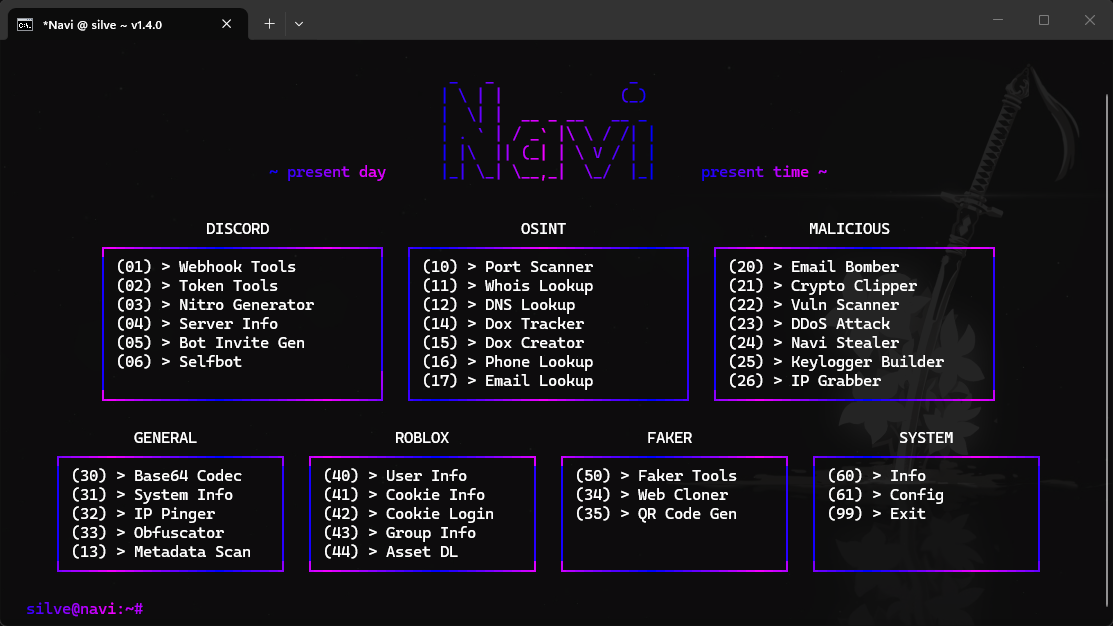1113x626 pixels.
Task: Click the silve@navi:~# prompt line
Action: coord(84,609)
